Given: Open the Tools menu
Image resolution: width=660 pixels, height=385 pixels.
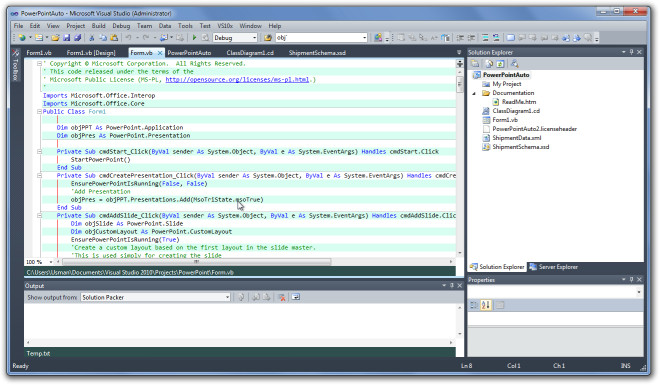Looking at the screenshot, I should pos(185,26).
